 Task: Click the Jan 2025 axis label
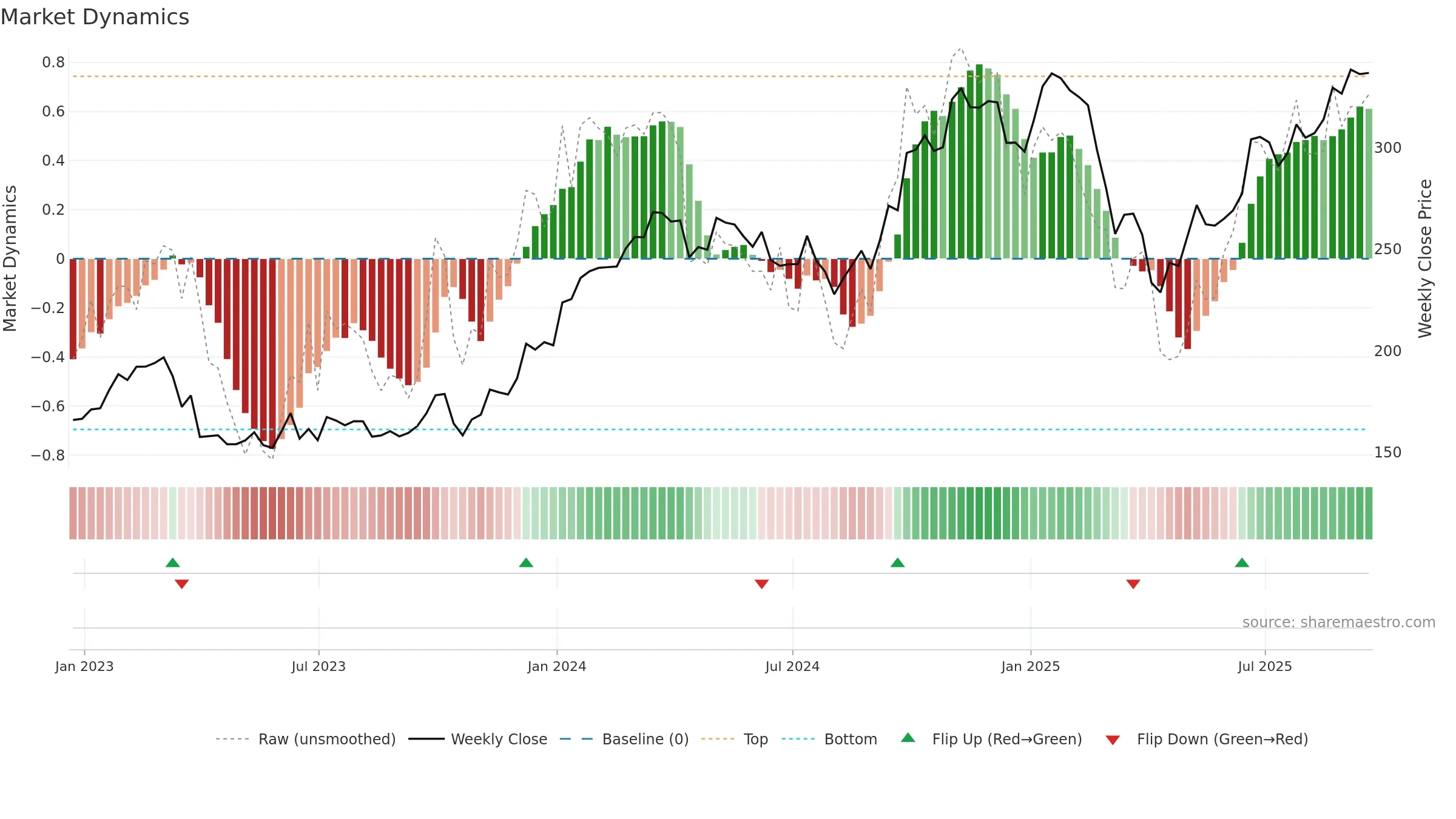click(x=1031, y=666)
